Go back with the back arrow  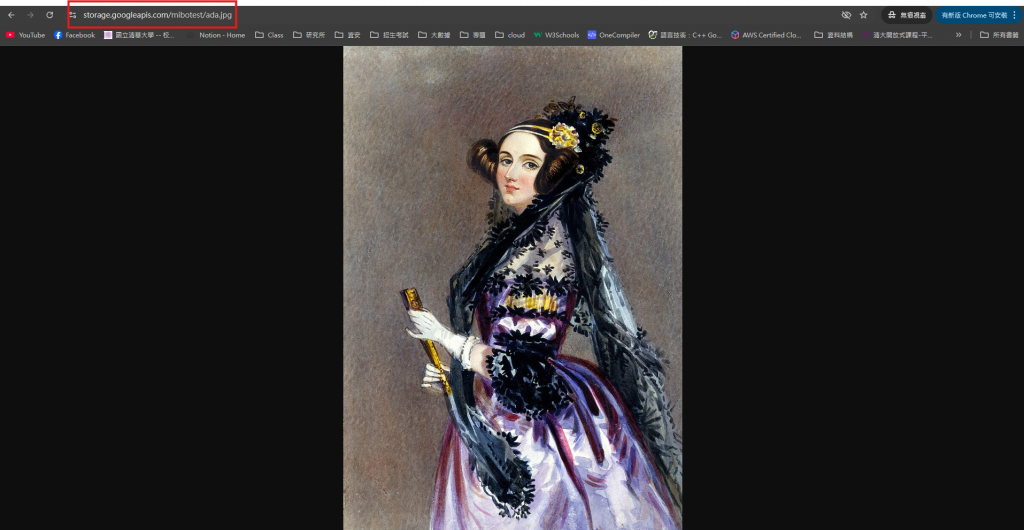point(11,15)
